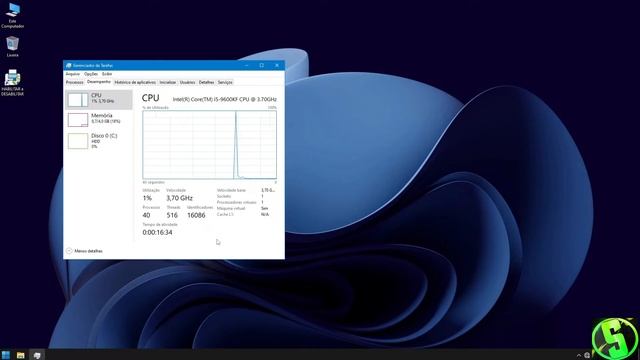Open File Explorer from the taskbar
This screenshot has width=640, height=360.
pos(20,355)
